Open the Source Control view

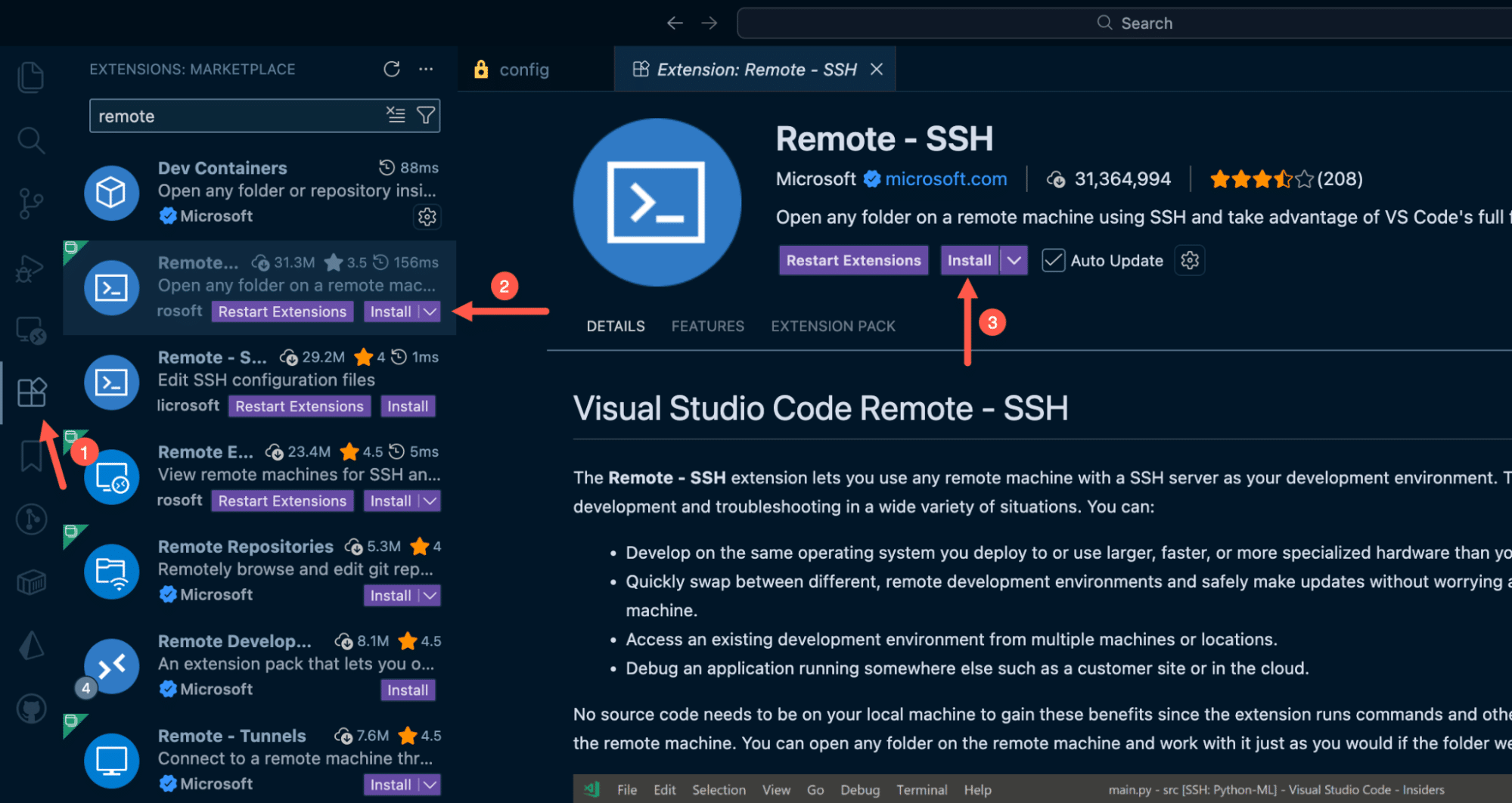point(31,203)
